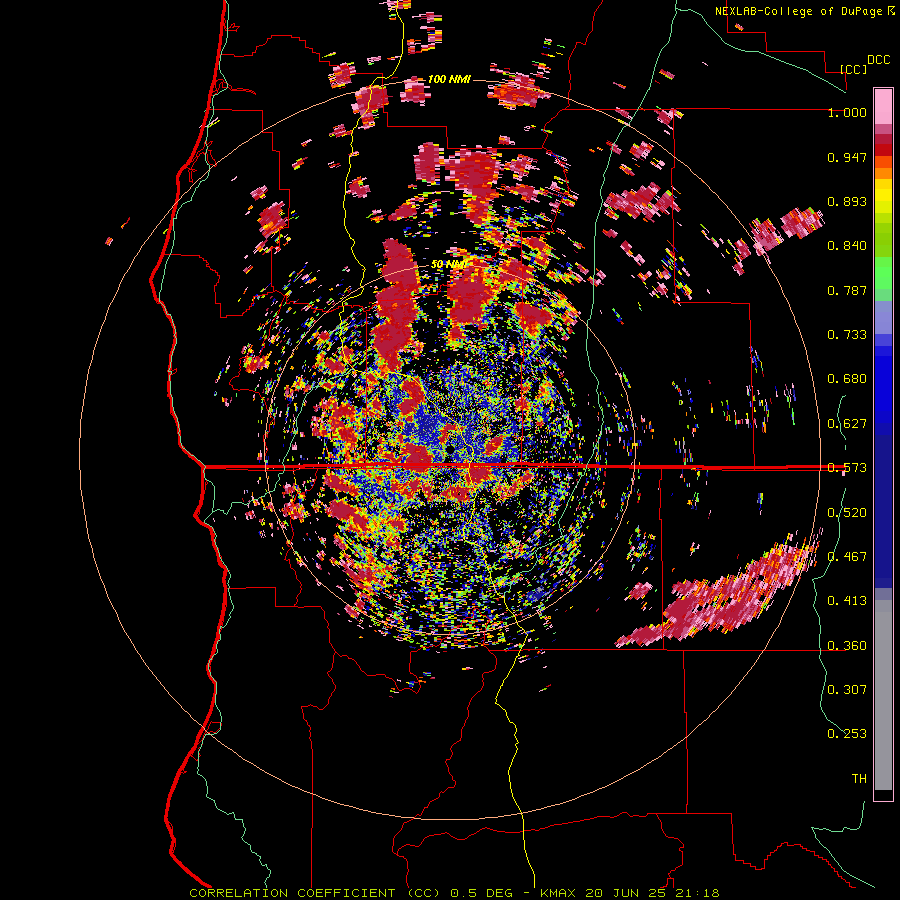This screenshot has height=900, width=900.
Task: Click the 20 JUN 25 date text
Action: [626, 893]
